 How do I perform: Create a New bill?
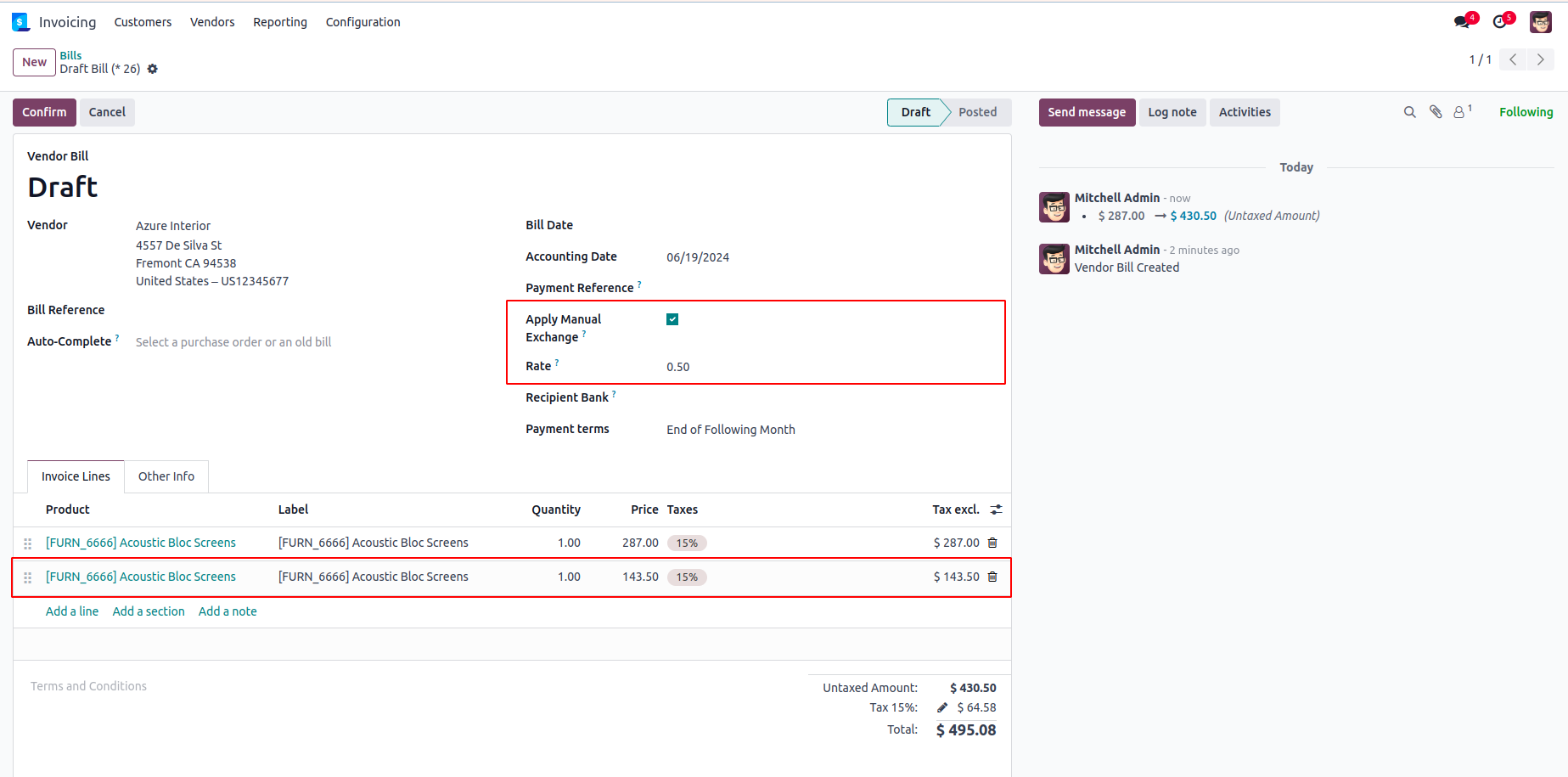(34, 62)
